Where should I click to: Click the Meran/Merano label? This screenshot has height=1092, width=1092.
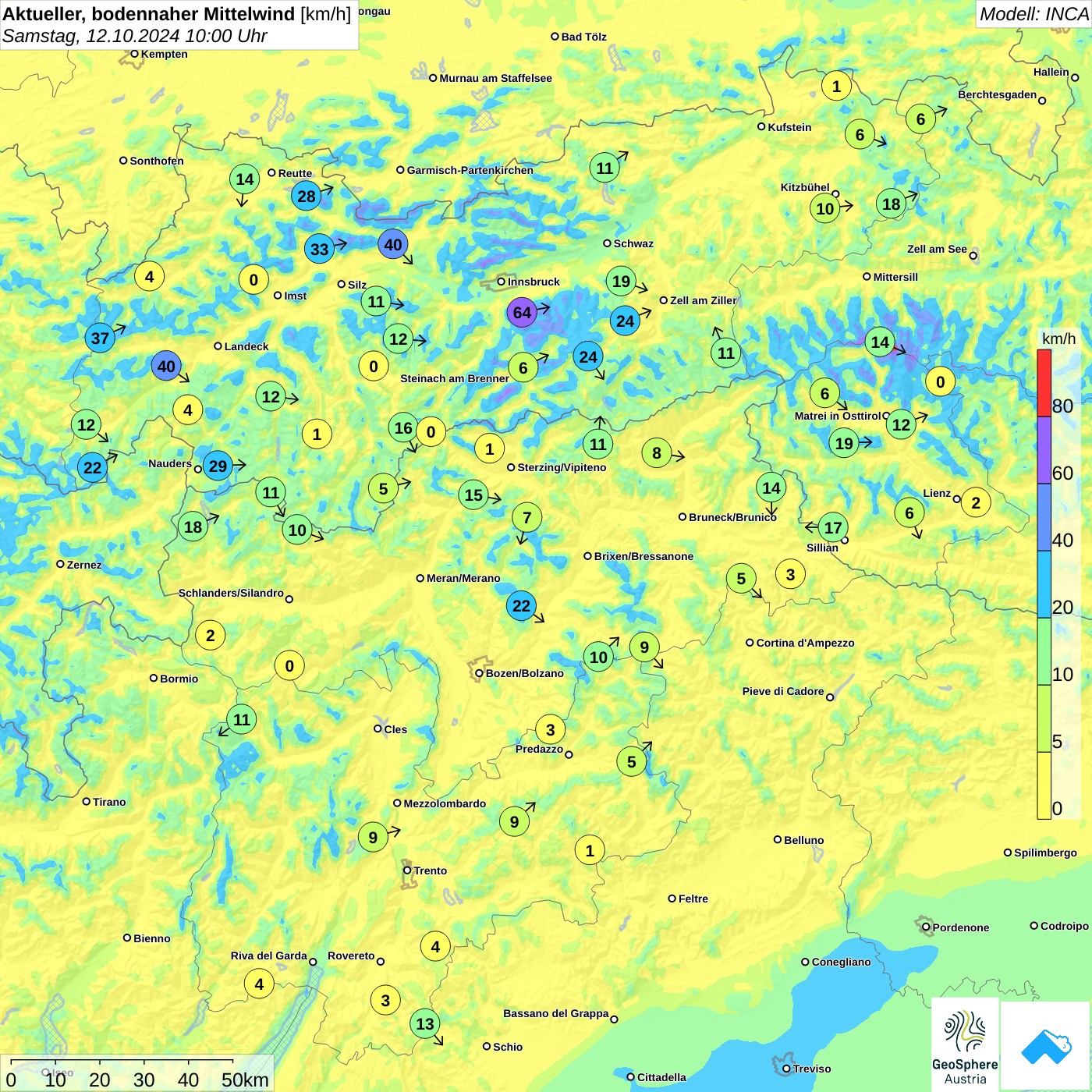[x=463, y=578]
